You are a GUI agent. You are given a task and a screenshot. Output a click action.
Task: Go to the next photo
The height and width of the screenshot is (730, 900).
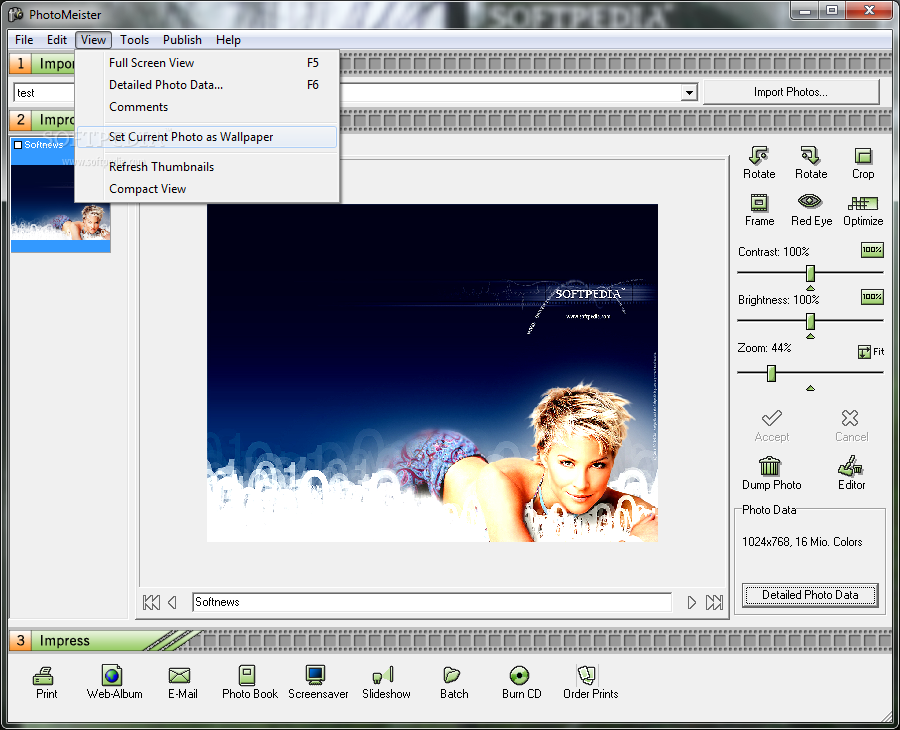click(692, 603)
